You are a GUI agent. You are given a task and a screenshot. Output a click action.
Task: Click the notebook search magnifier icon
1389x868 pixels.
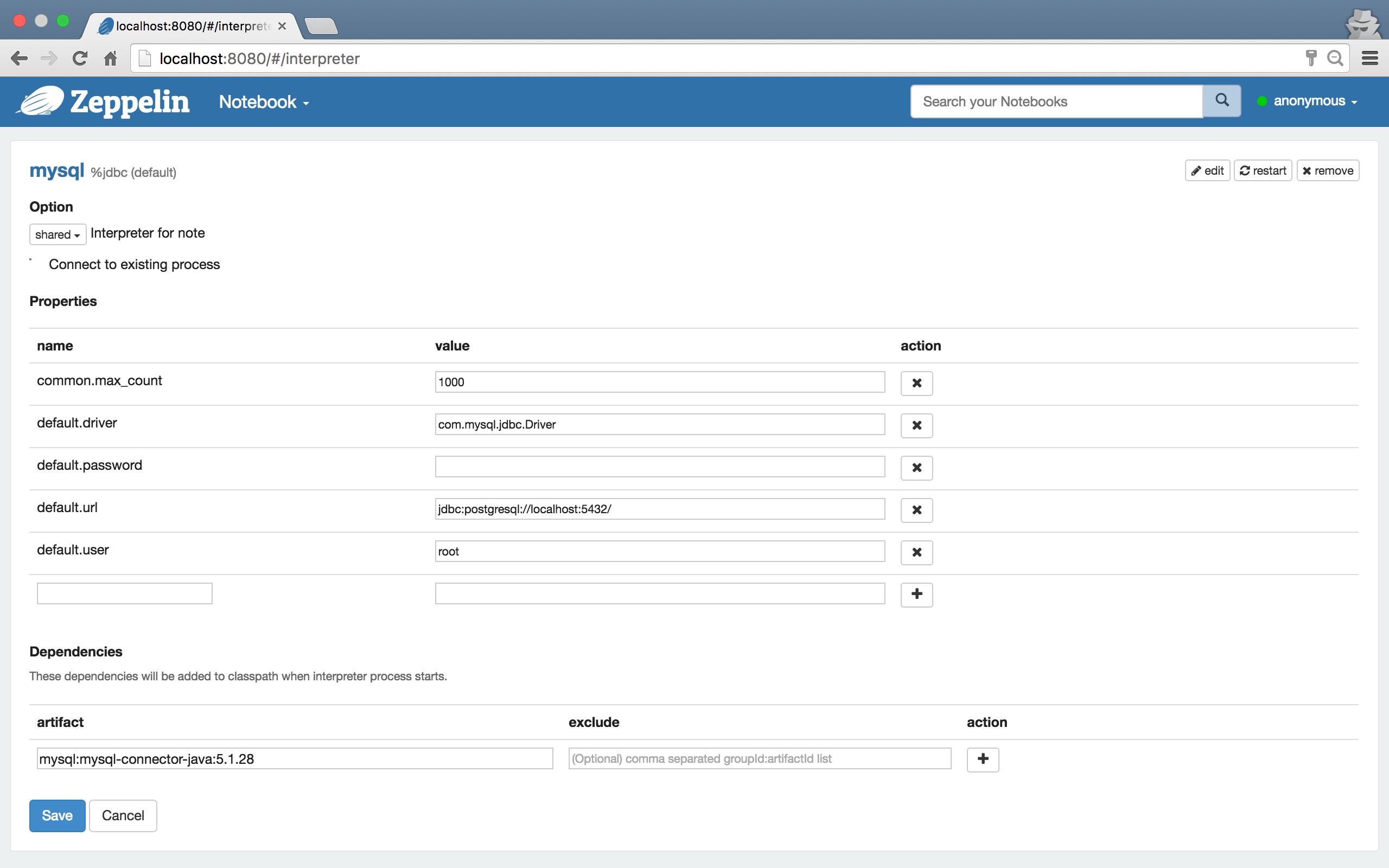(1221, 101)
